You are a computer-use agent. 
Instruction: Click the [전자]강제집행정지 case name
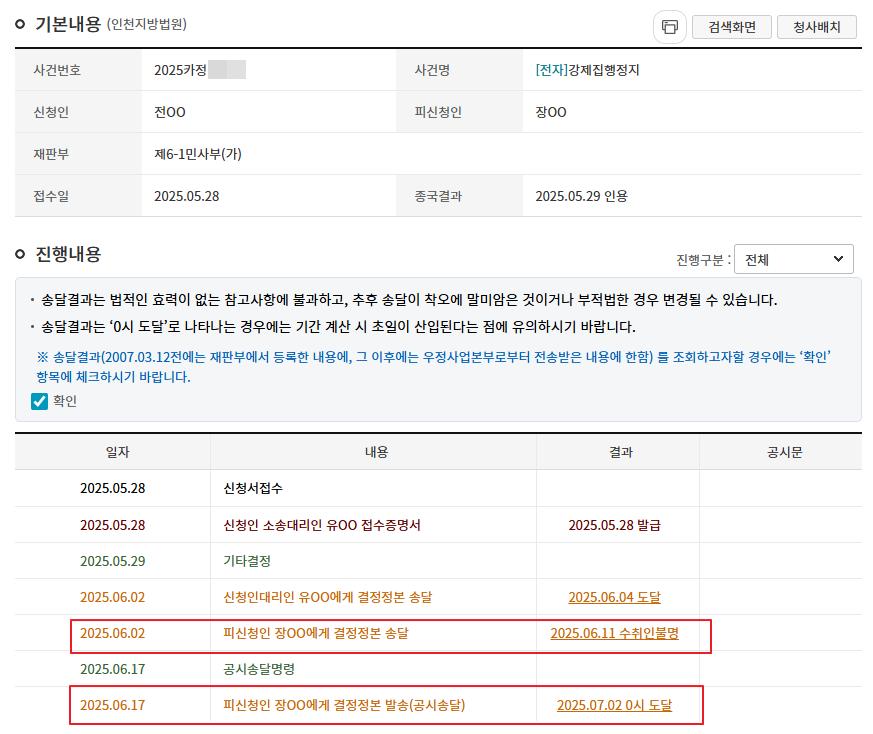587,70
